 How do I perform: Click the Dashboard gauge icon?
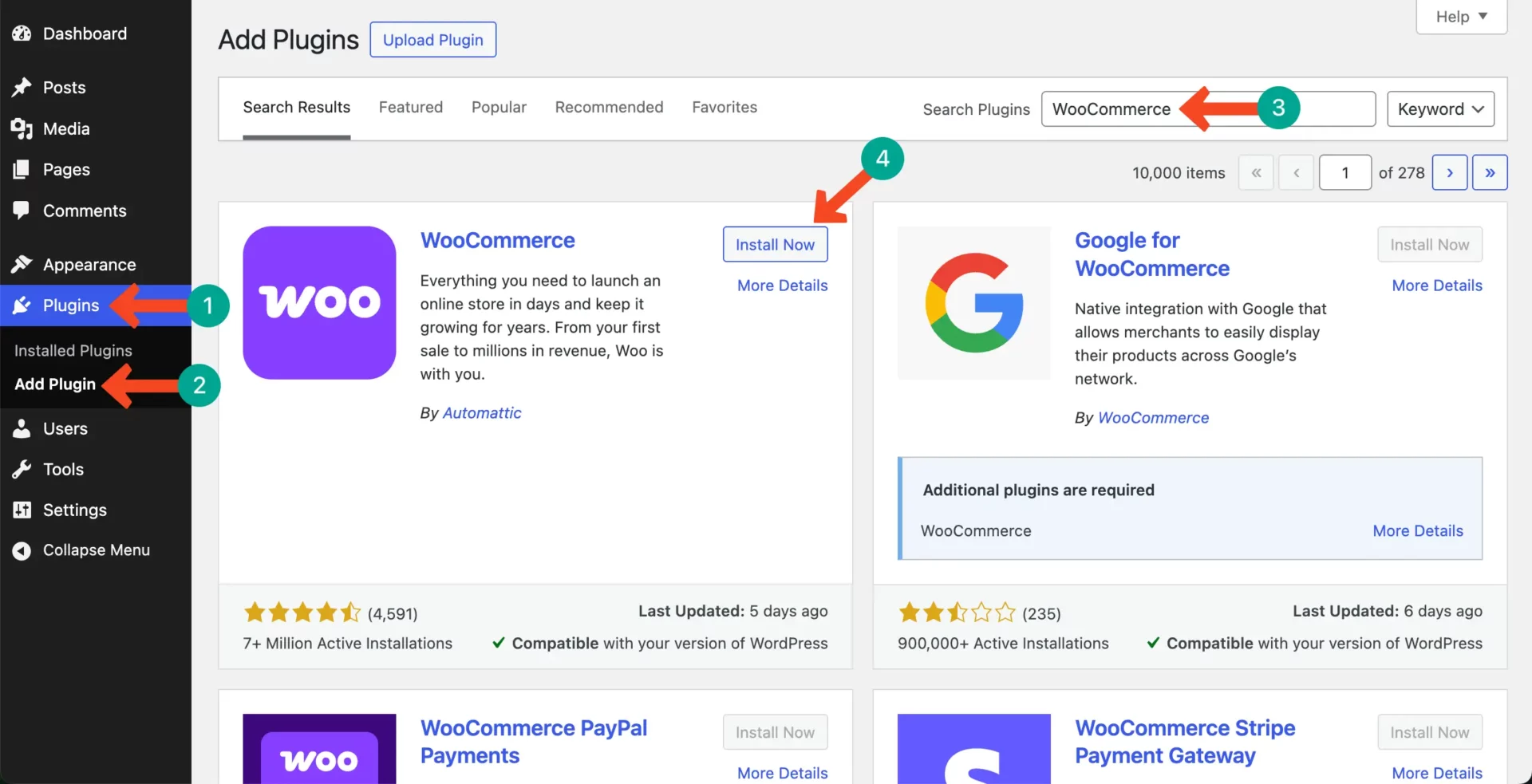click(x=22, y=33)
